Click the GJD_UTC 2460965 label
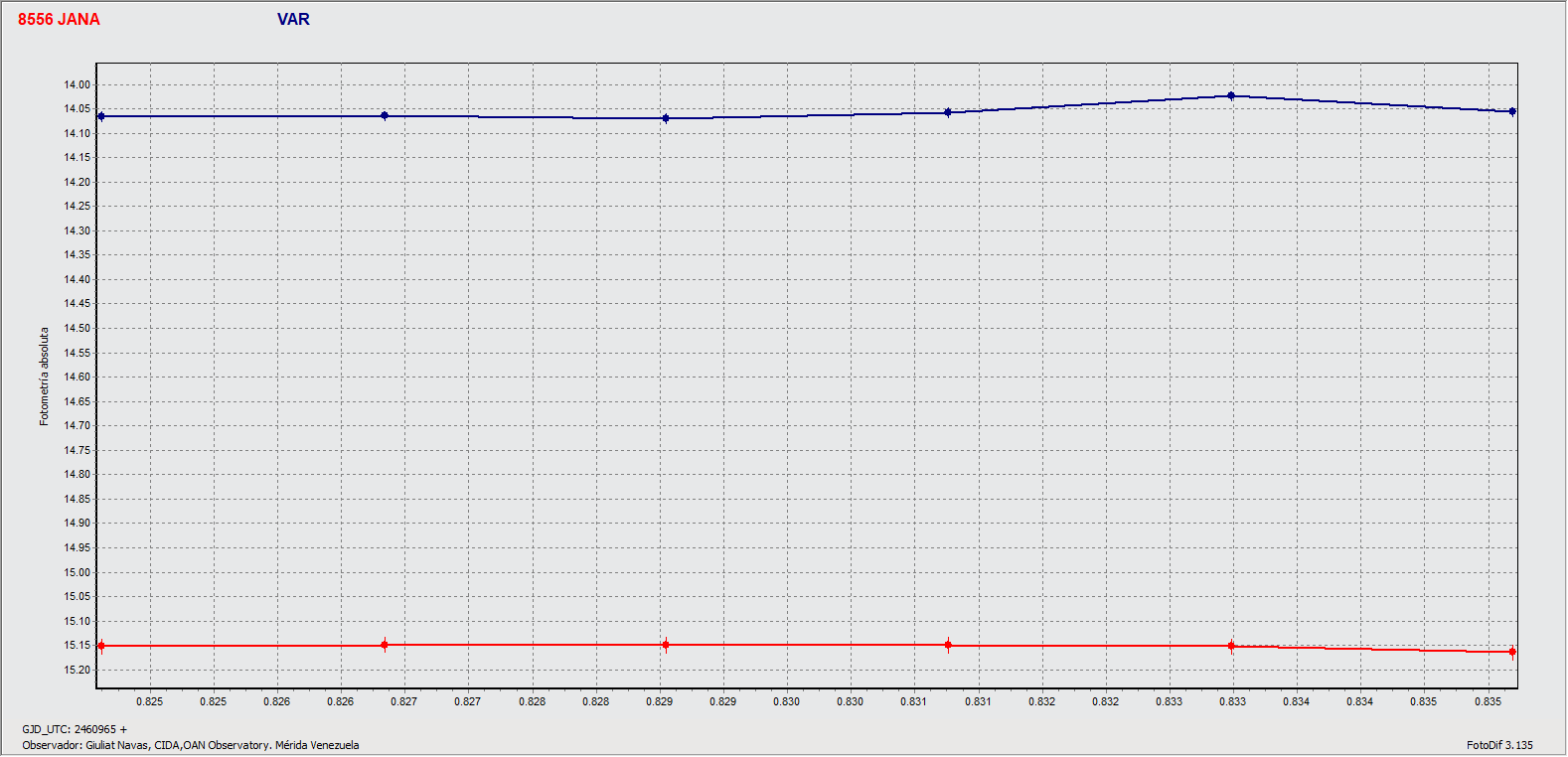 coord(75,729)
